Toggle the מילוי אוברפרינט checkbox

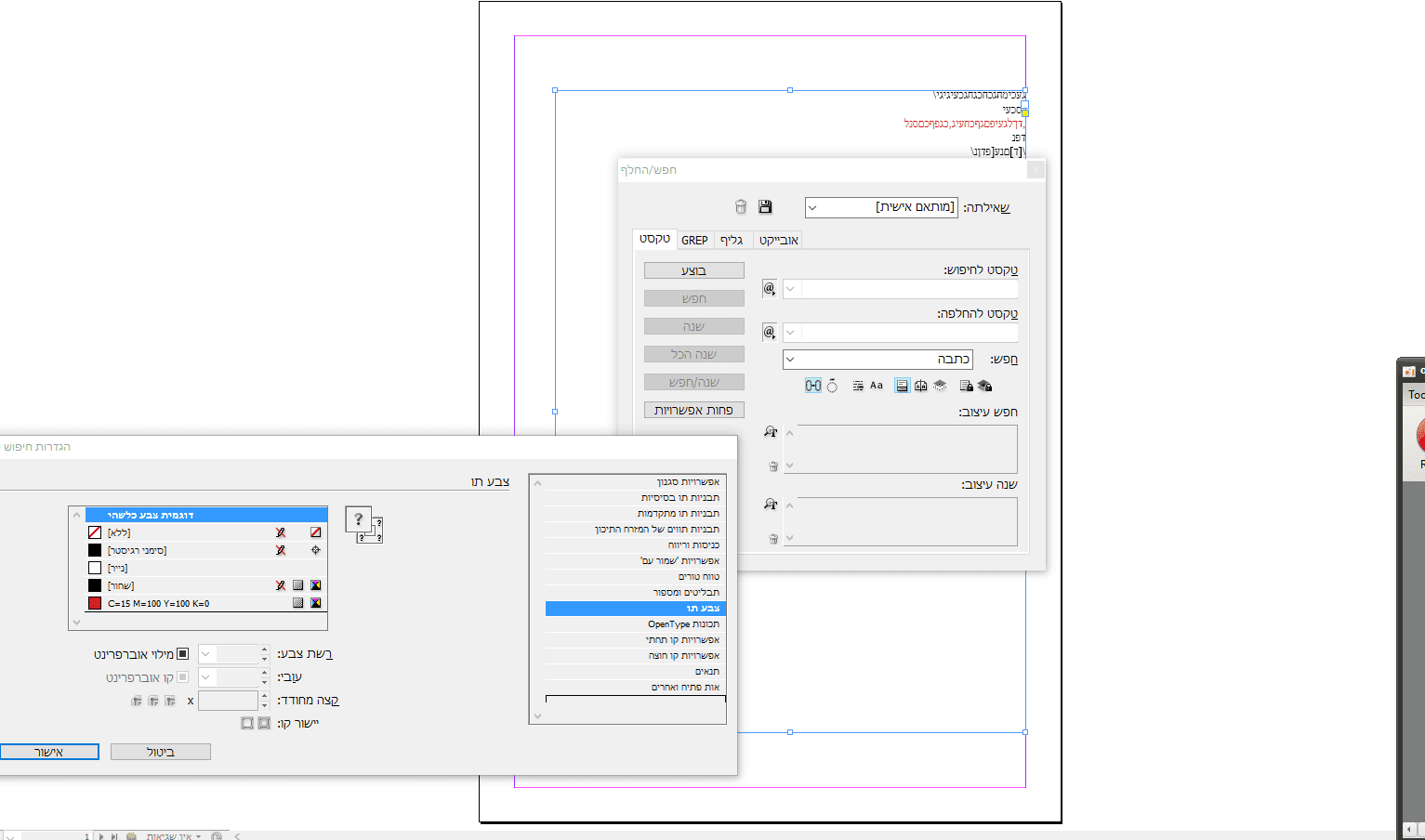183,654
